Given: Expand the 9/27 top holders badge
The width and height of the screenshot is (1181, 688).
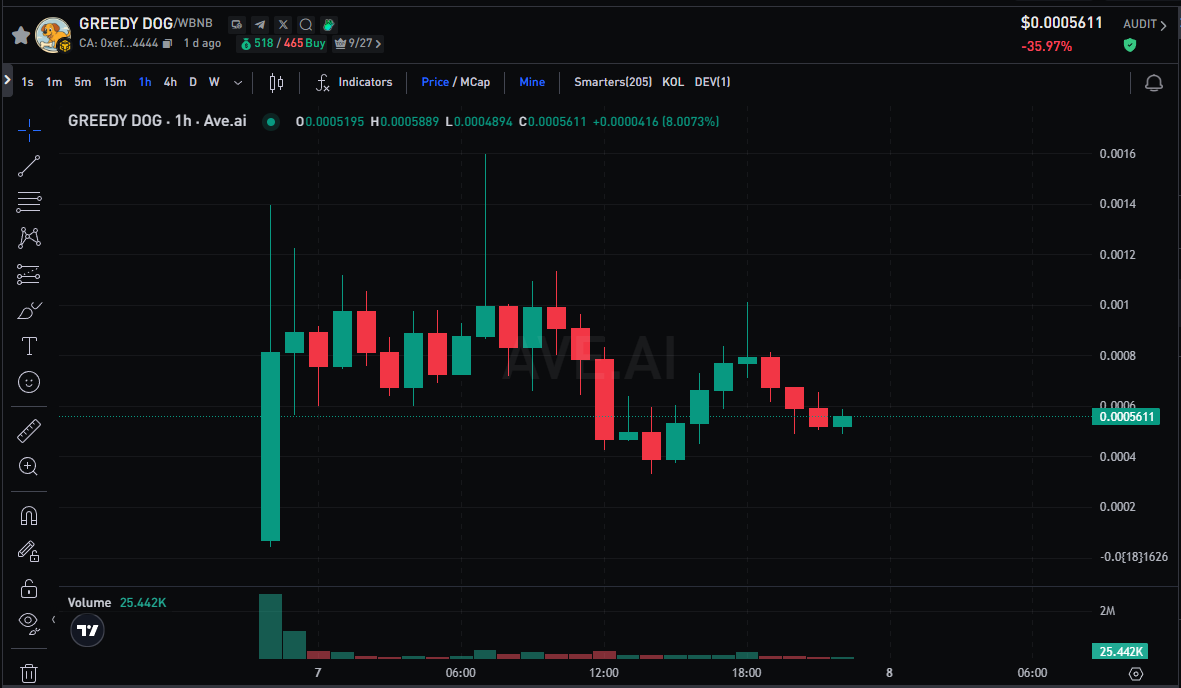Looking at the screenshot, I should [x=358, y=44].
